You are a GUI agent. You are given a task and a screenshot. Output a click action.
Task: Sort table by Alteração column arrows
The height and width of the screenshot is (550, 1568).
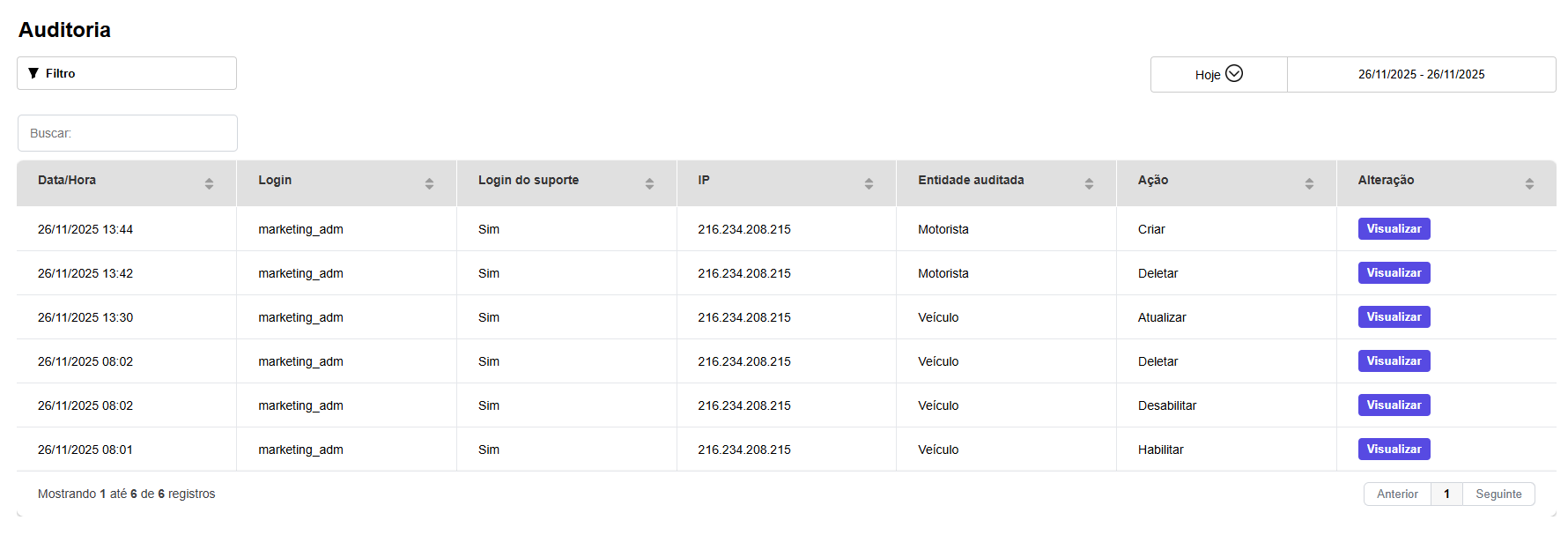point(1529,183)
